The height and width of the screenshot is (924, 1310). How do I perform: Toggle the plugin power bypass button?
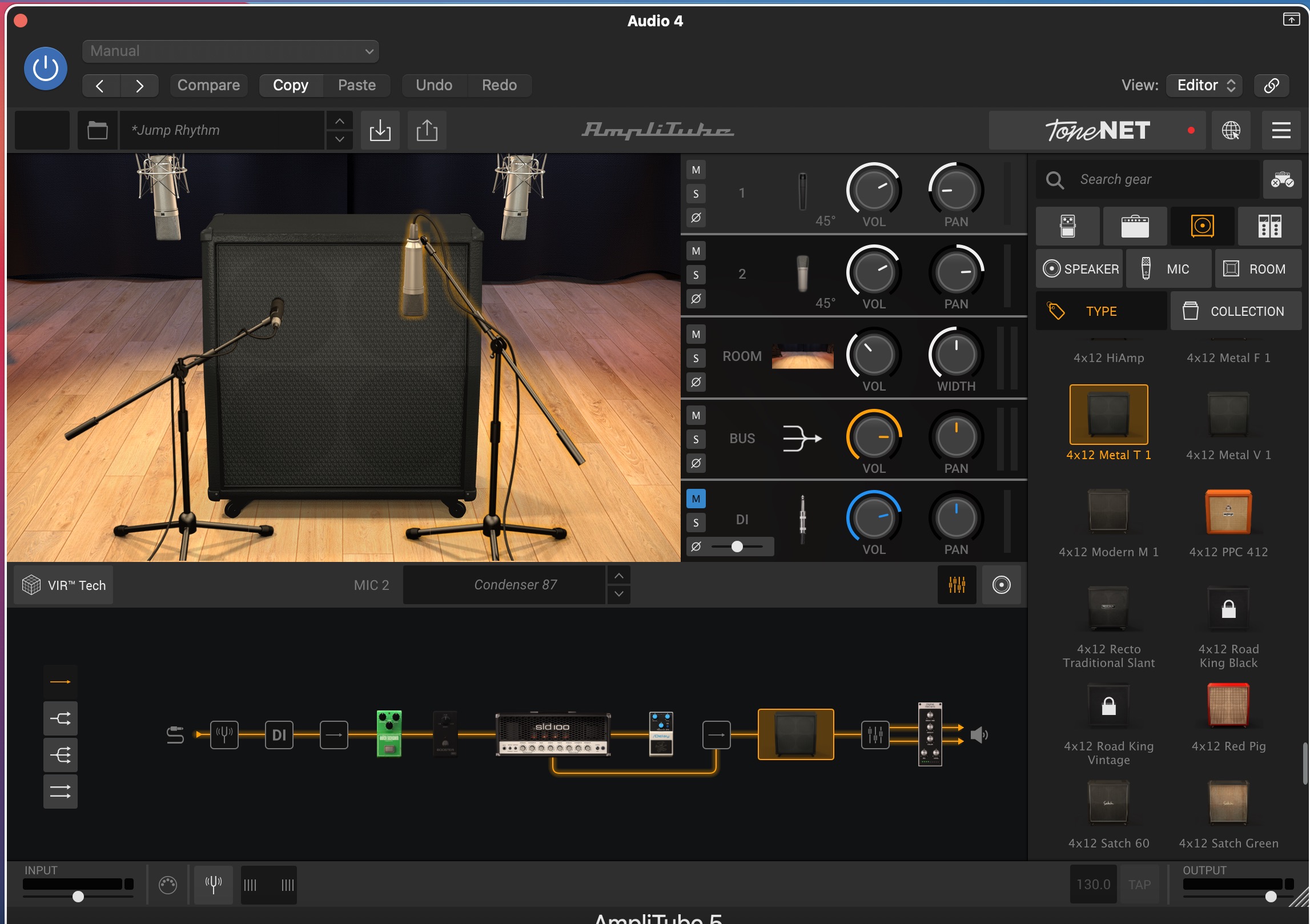[46, 69]
